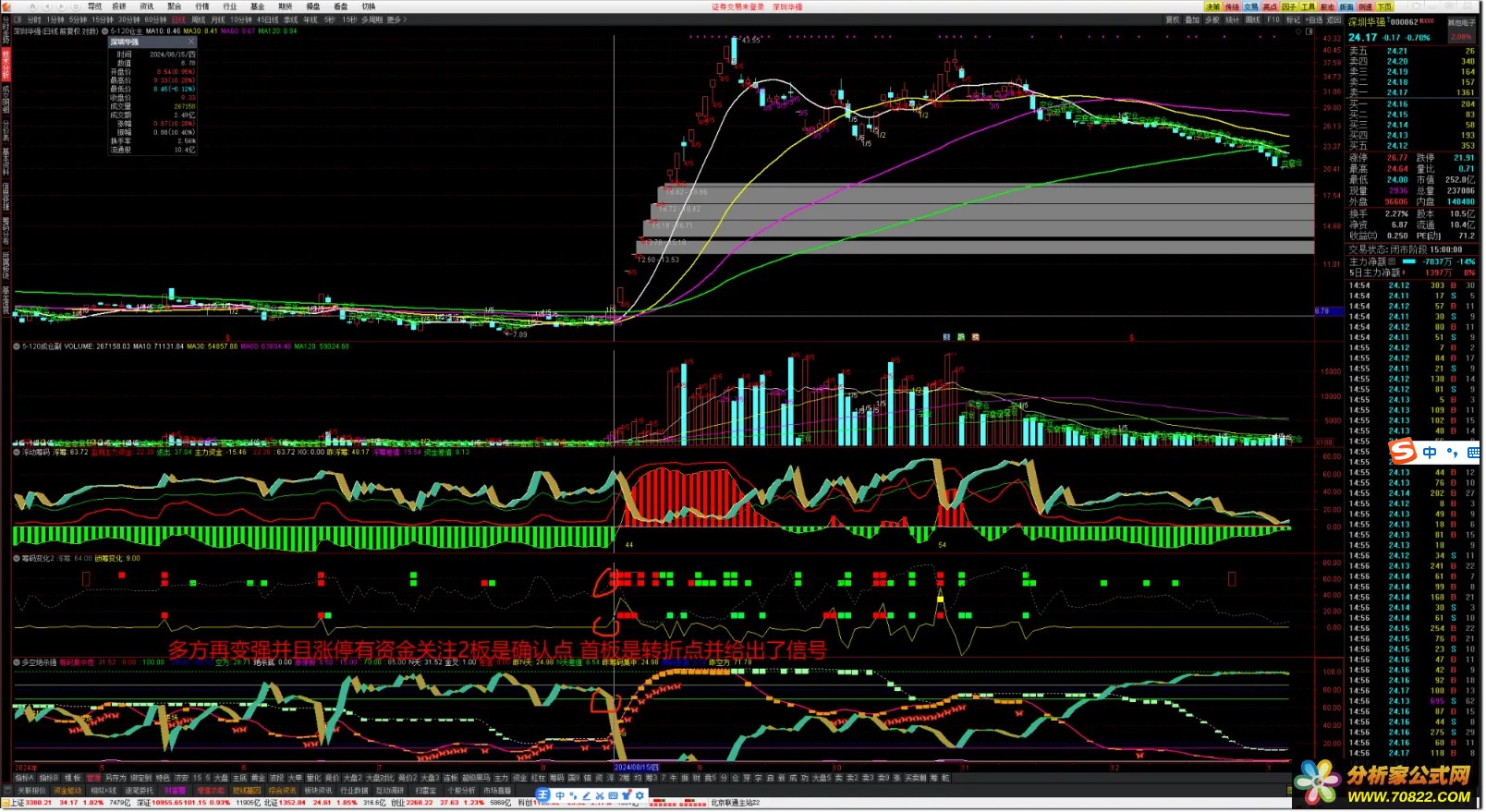Select the 黄金 indicator tab
The image size is (1486, 812).
pyautogui.click(x=258, y=778)
